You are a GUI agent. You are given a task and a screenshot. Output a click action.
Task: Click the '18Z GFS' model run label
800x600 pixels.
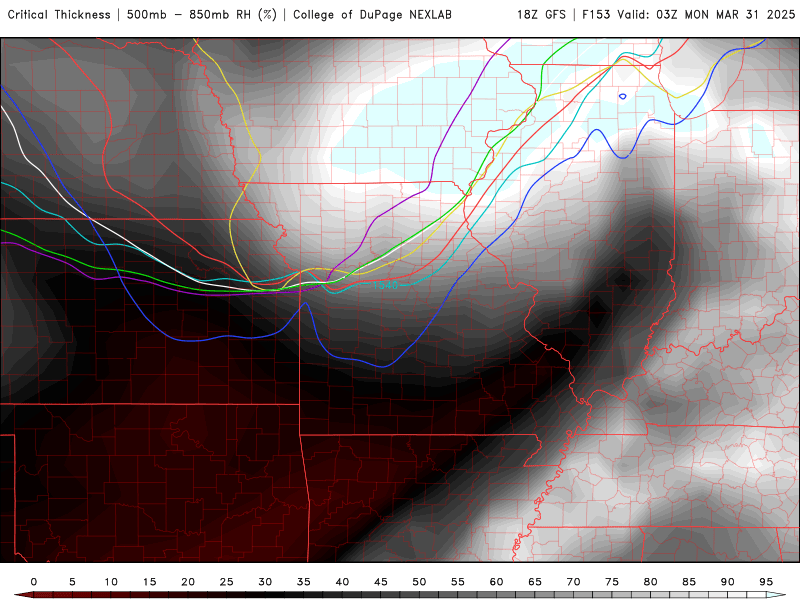pyautogui.click(x=541, y=15)
